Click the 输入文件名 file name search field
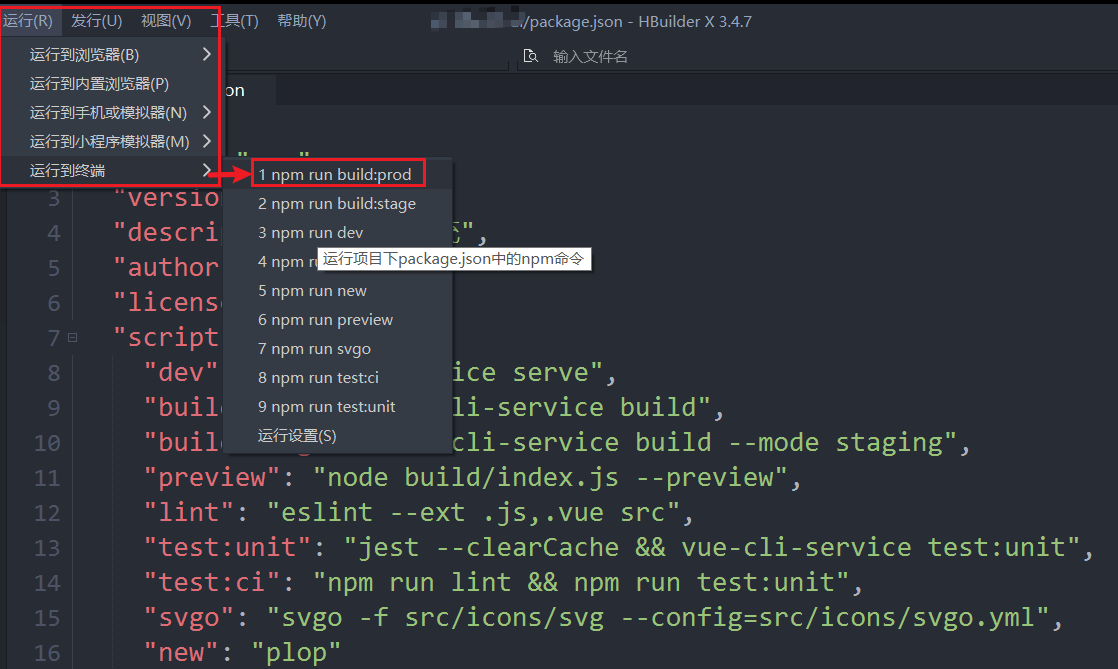This screenshot has width=1118, height=669. [590, 57]
